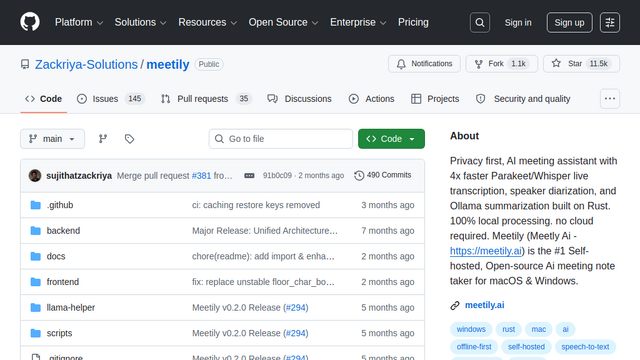
Task: Open commit hash 91b0c09
Action: tap(277, 176)
